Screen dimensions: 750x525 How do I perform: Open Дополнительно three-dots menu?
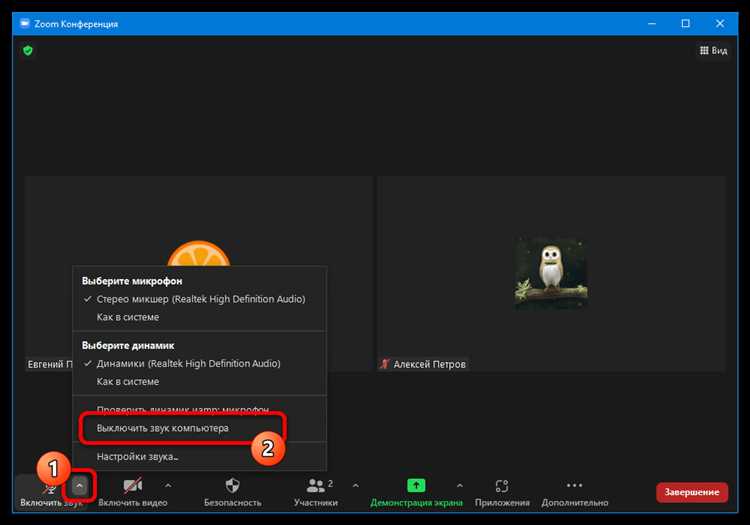pyautogui.click(x=574, y=485)
